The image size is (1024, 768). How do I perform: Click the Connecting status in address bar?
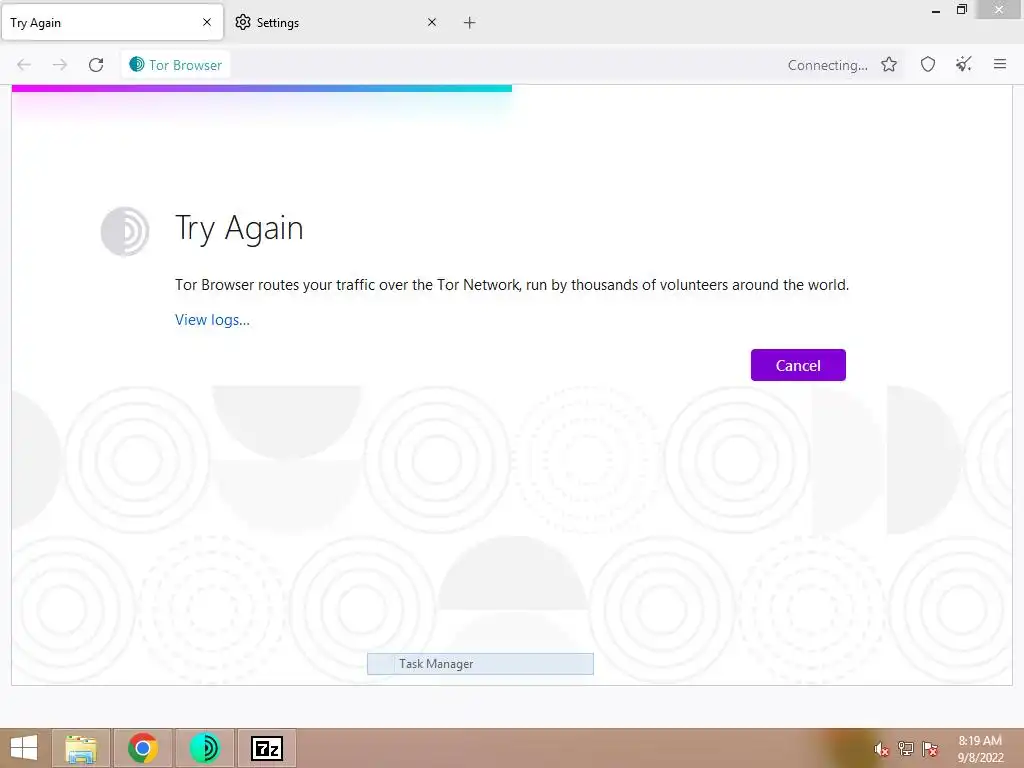tap(827, 65)
